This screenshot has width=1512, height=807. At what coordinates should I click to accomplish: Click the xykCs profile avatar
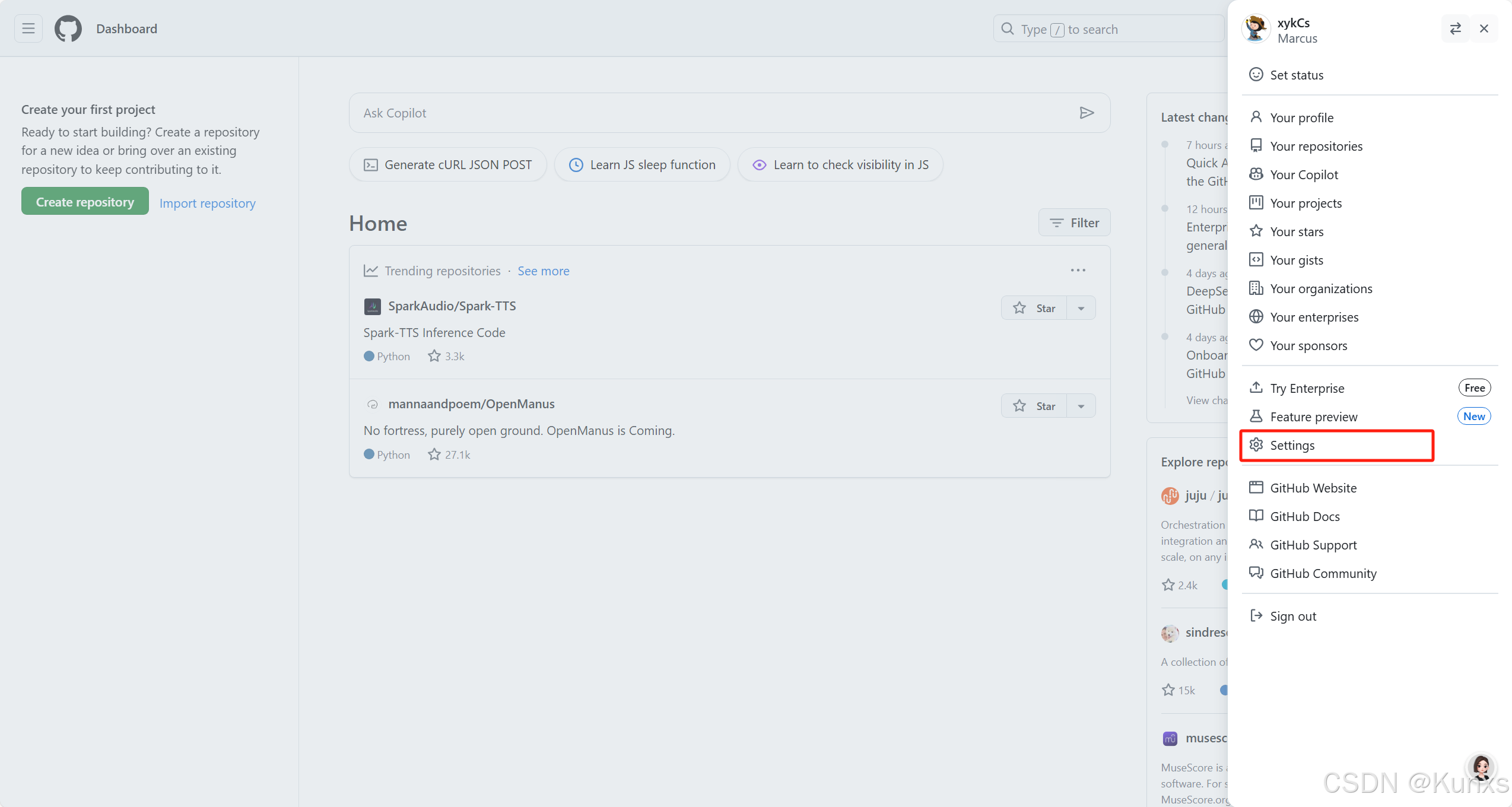pyautogui.click(x=1256, y=29)
